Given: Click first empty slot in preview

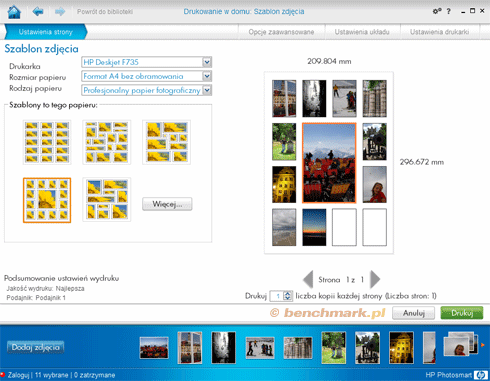Looking at the screenshot, I should pyautogui.click(x=344, y=227).
